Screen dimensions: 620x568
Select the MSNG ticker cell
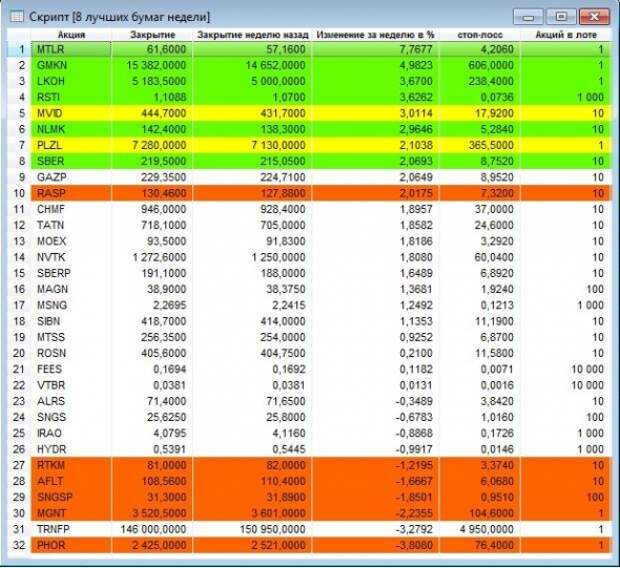pos(71,305)
